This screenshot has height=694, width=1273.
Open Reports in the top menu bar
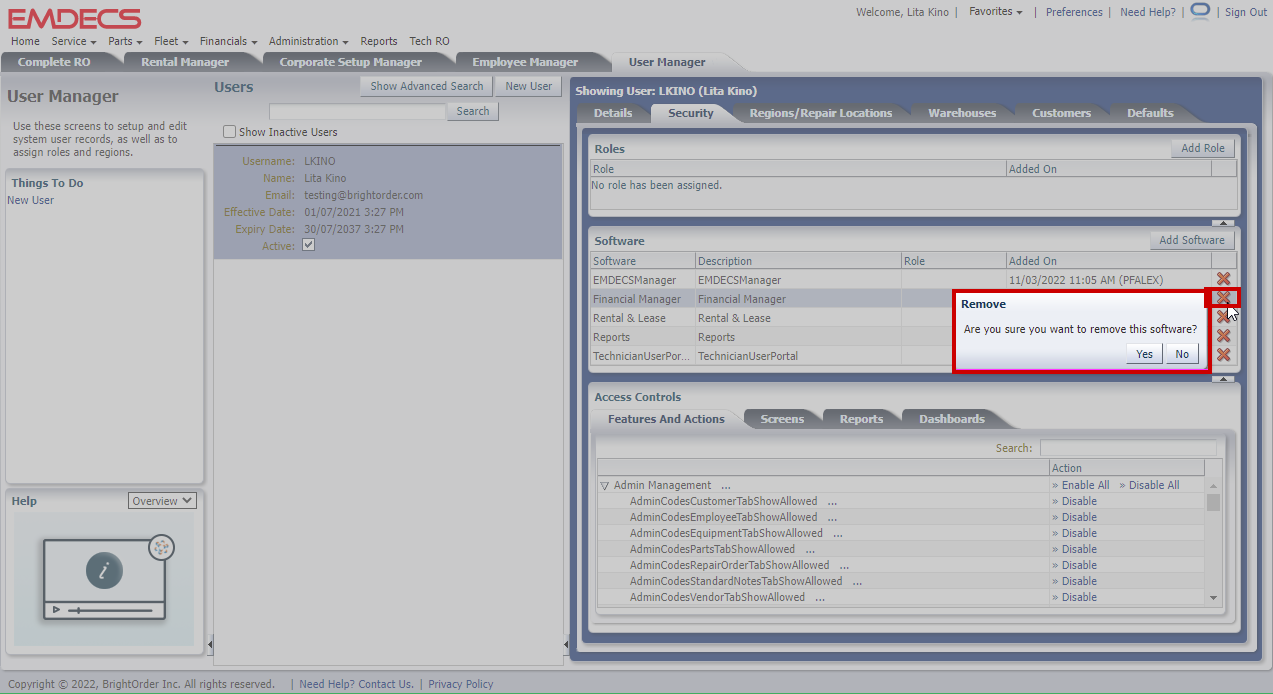pyautogui.click(x=379, y=41)
